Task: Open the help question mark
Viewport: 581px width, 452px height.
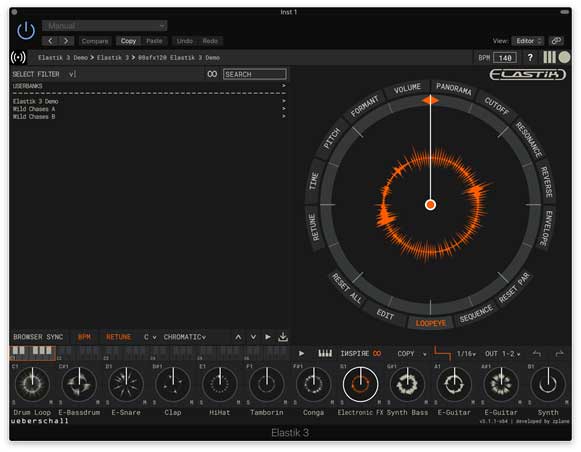Action: click(530, 57)
